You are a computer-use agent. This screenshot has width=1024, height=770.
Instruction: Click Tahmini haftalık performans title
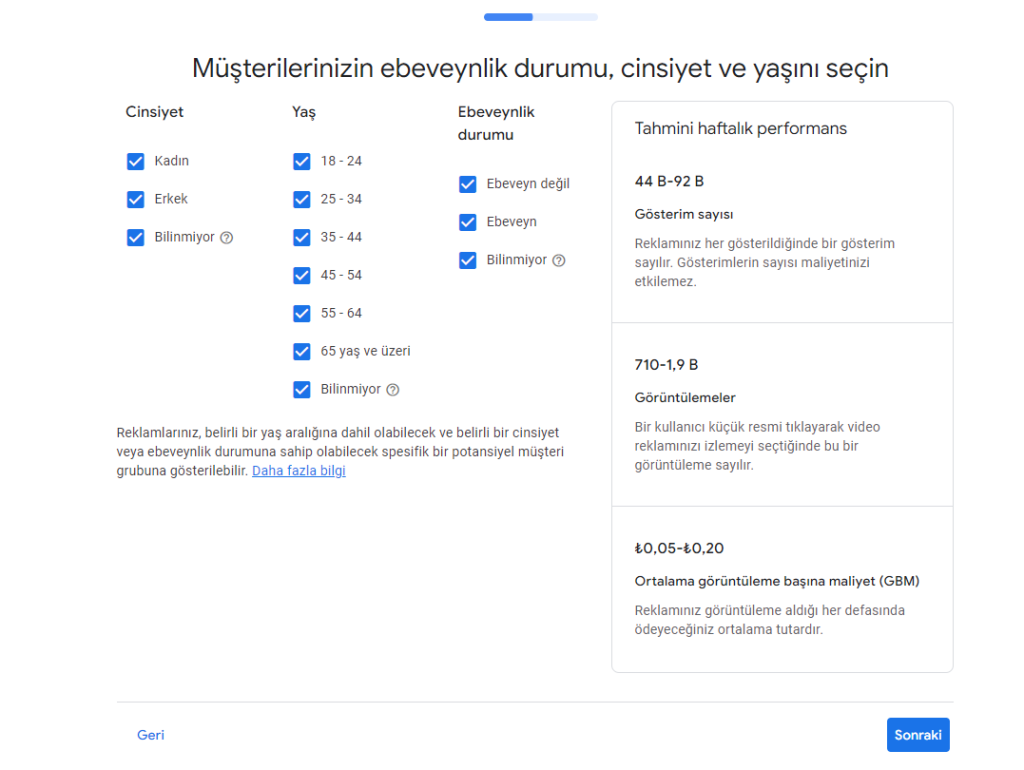point(741,129)
